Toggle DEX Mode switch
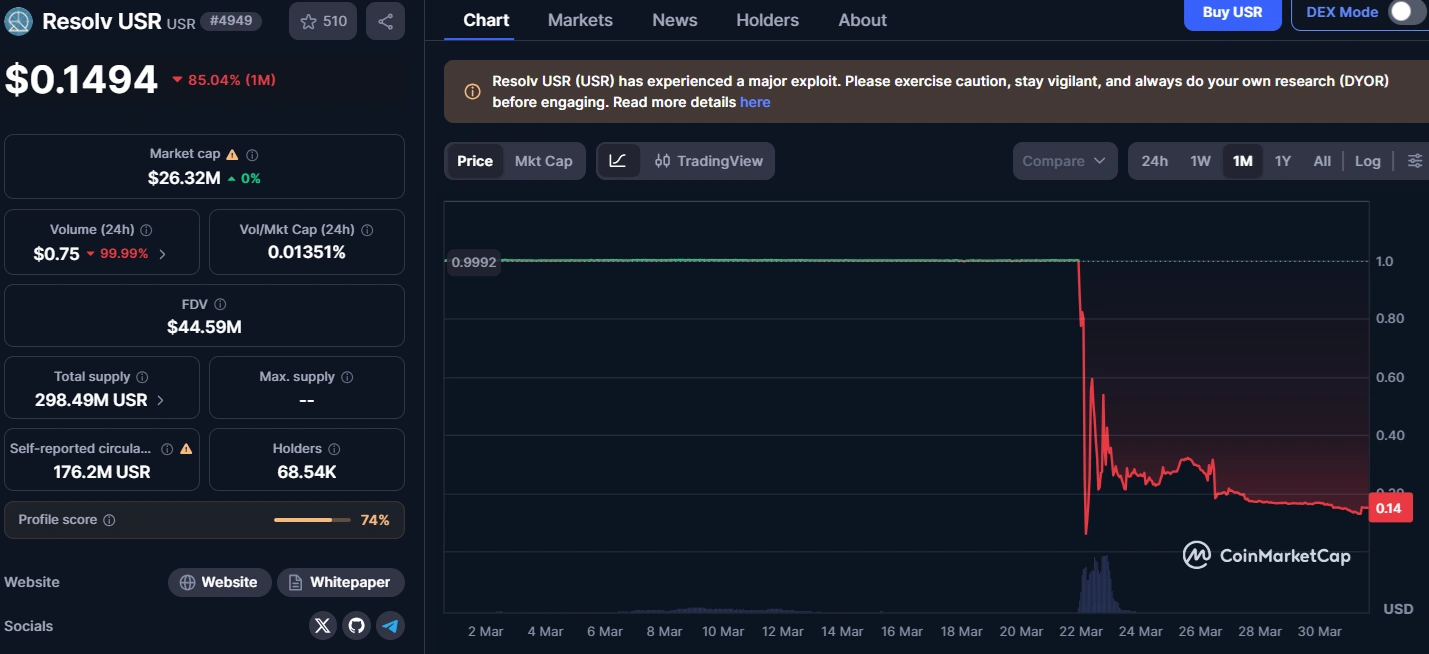 click(x=1402, y=13)
